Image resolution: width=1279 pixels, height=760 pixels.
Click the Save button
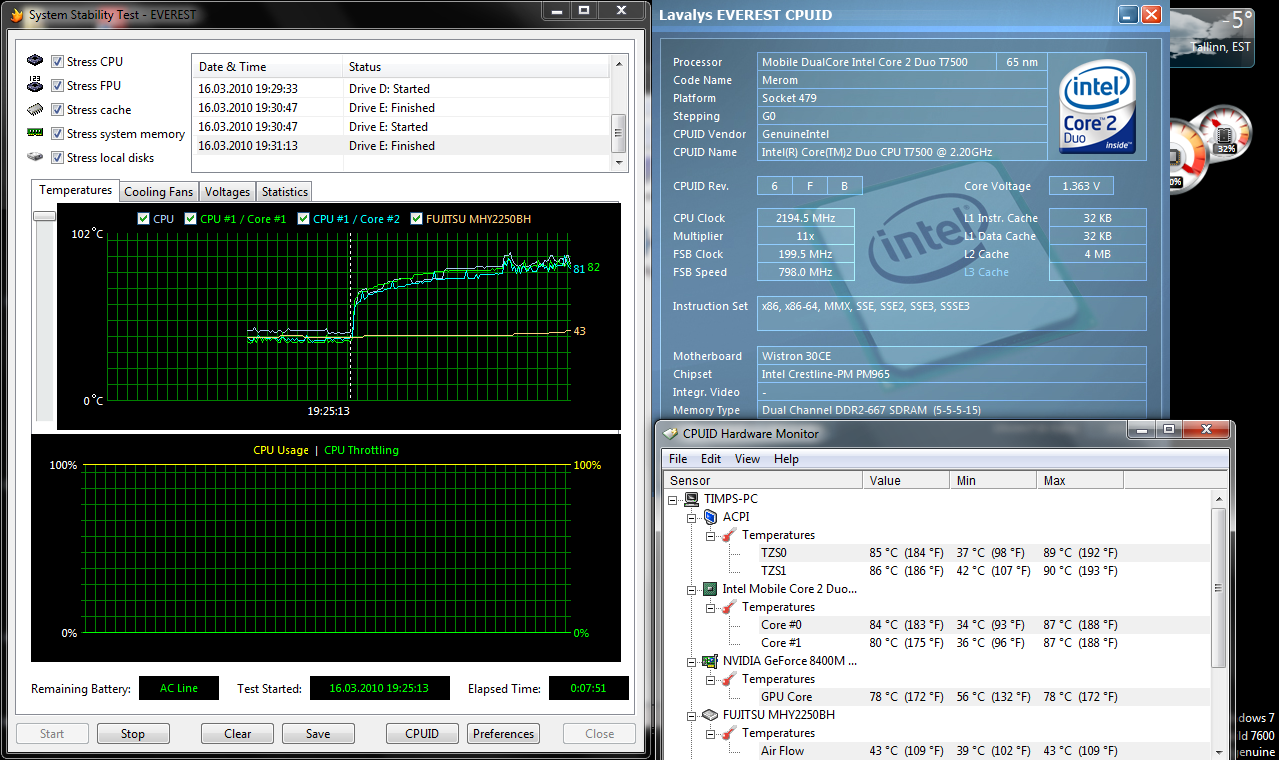pyautogui.click(x=318, y=734)
